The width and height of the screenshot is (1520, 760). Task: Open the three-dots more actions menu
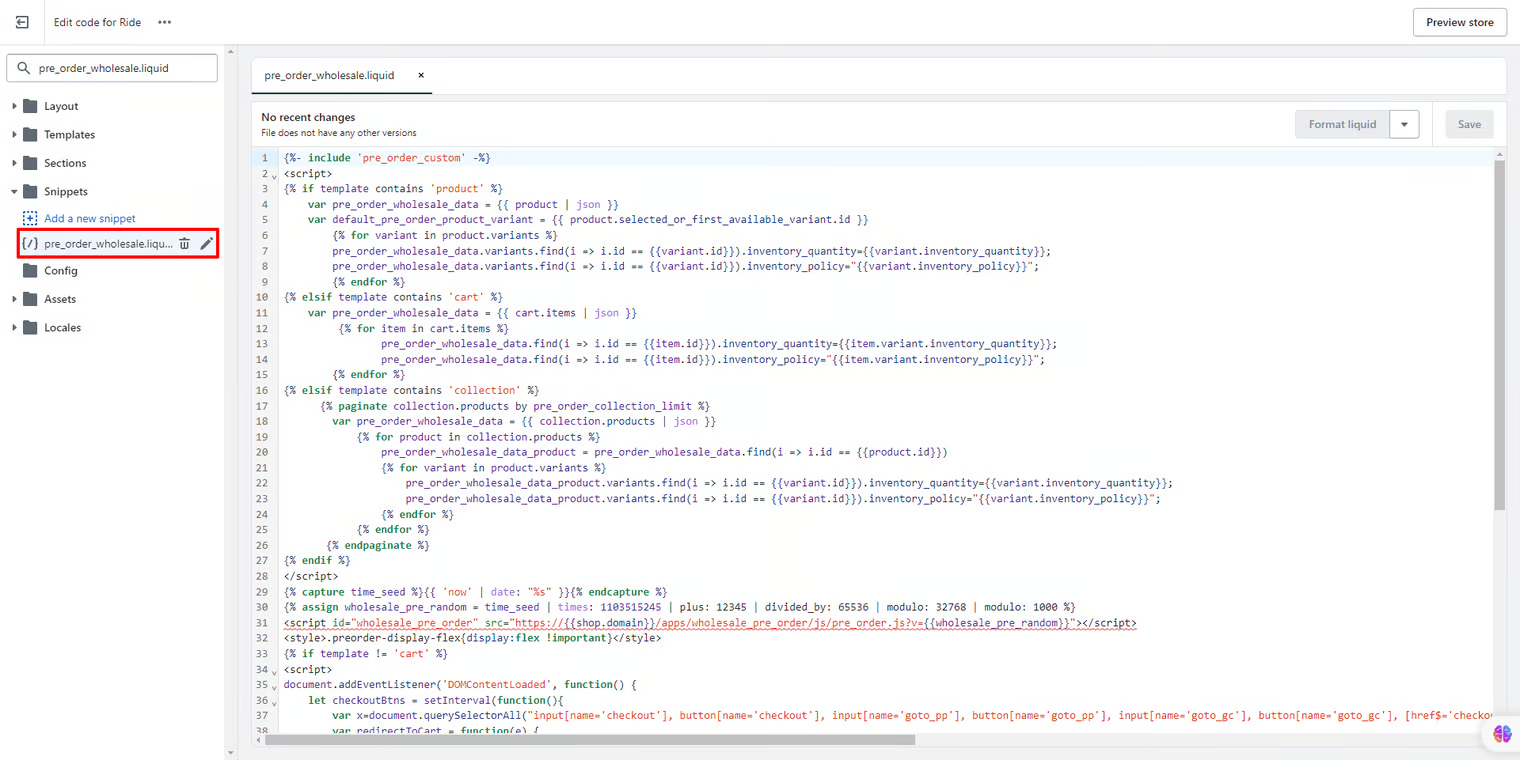click(x=165, y=22)
